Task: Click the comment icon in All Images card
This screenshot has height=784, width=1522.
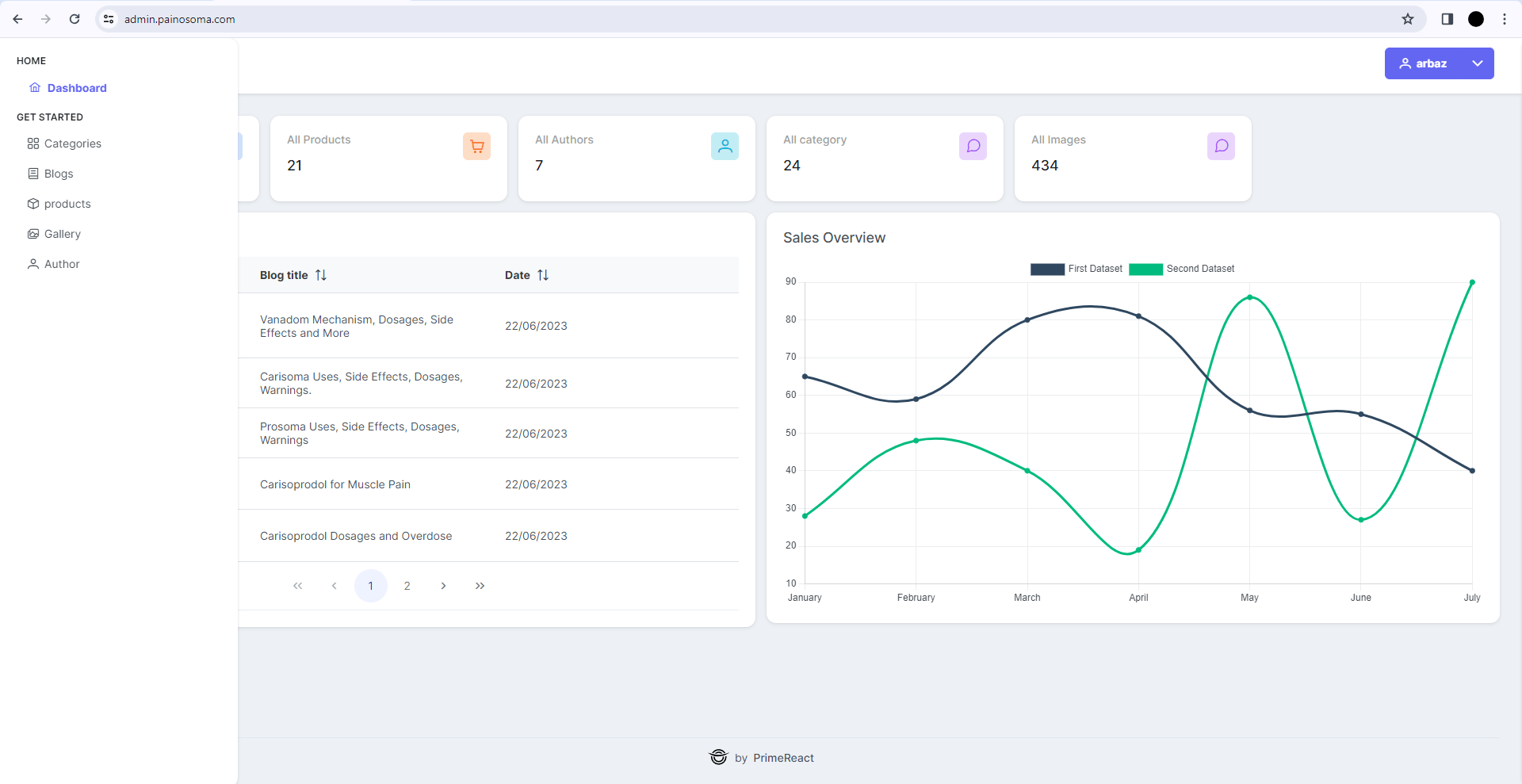Action: [1221, 146]
